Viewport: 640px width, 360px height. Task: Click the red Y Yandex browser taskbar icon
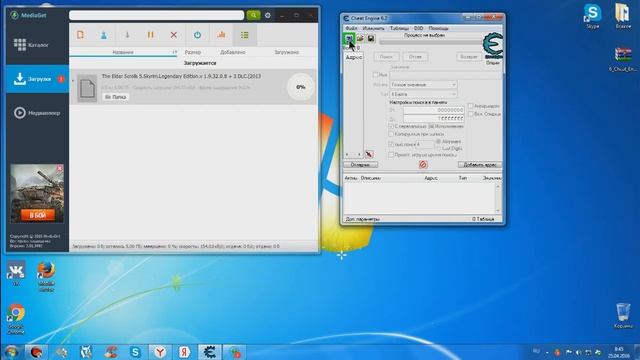tap(160, 352)
